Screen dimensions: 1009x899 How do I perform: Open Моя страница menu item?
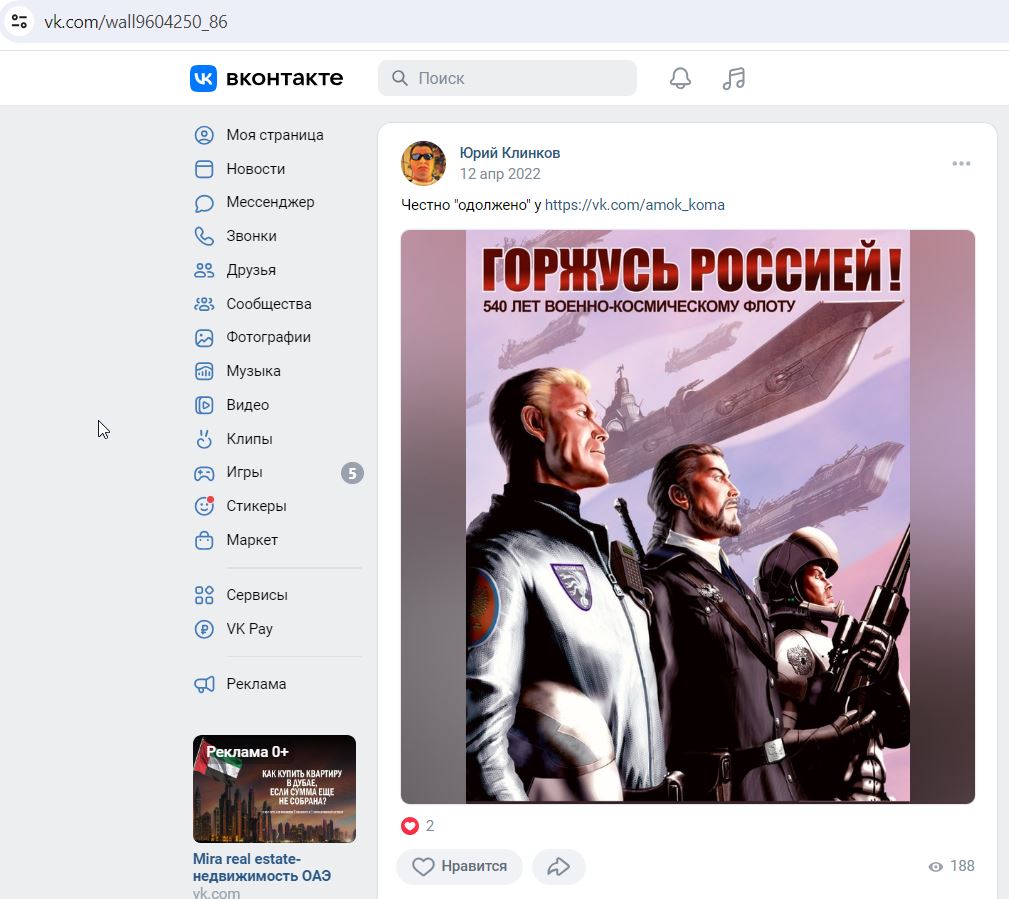pyautogui.click(x=275, y=135)
